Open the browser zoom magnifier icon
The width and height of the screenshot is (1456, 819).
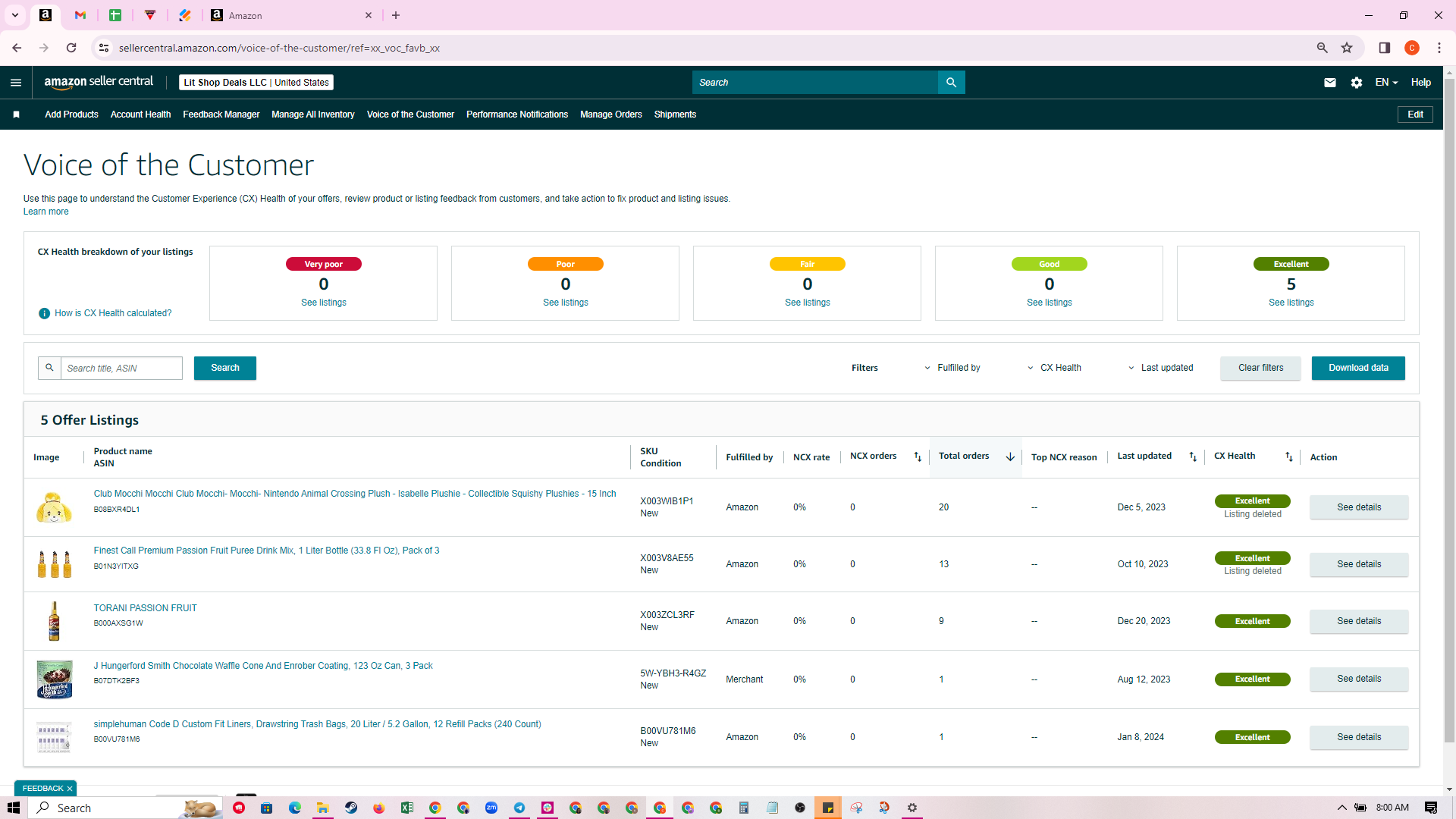tap(1323, 48)
